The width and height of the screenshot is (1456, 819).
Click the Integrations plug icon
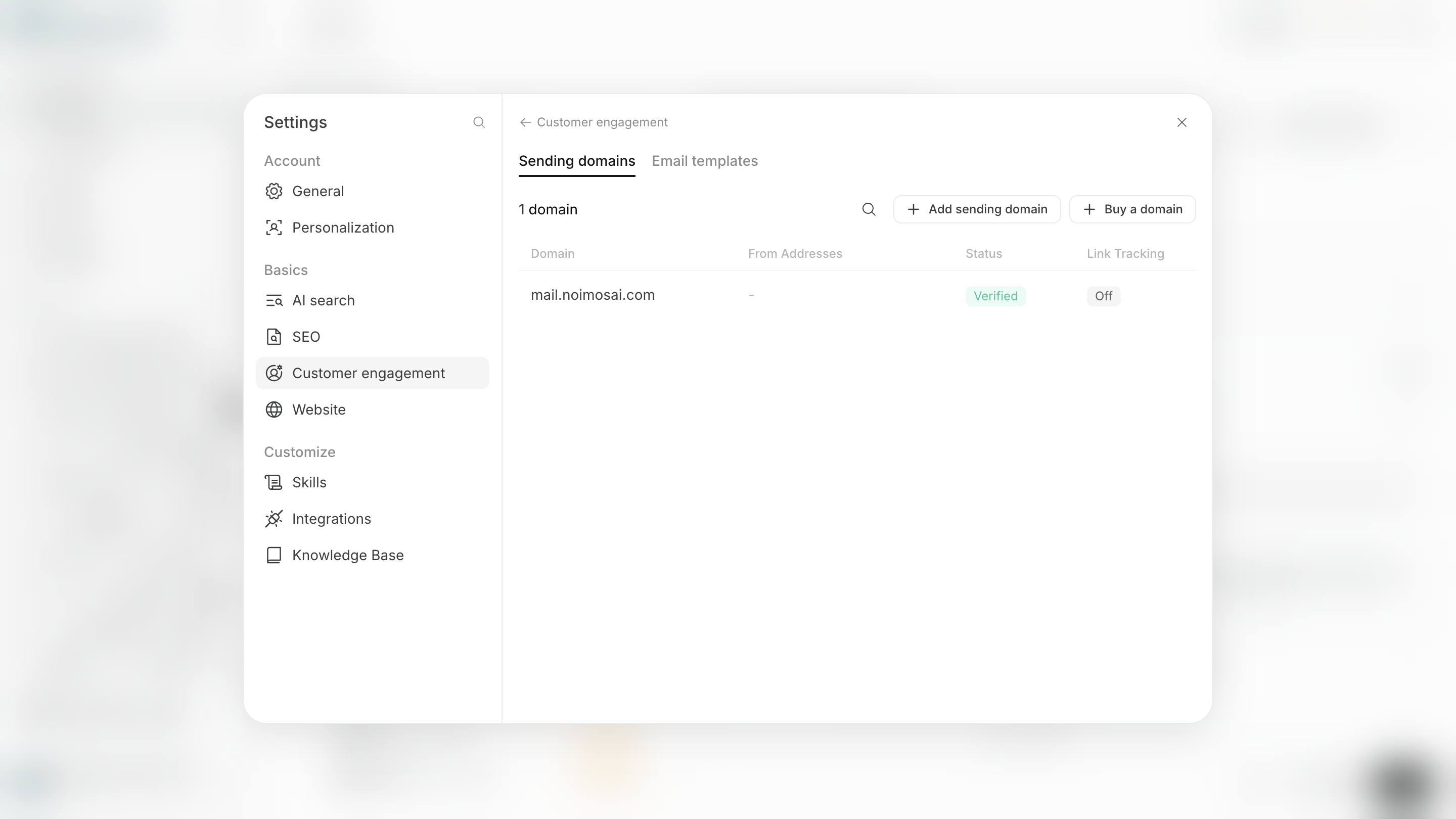click(x=274, y=519)
